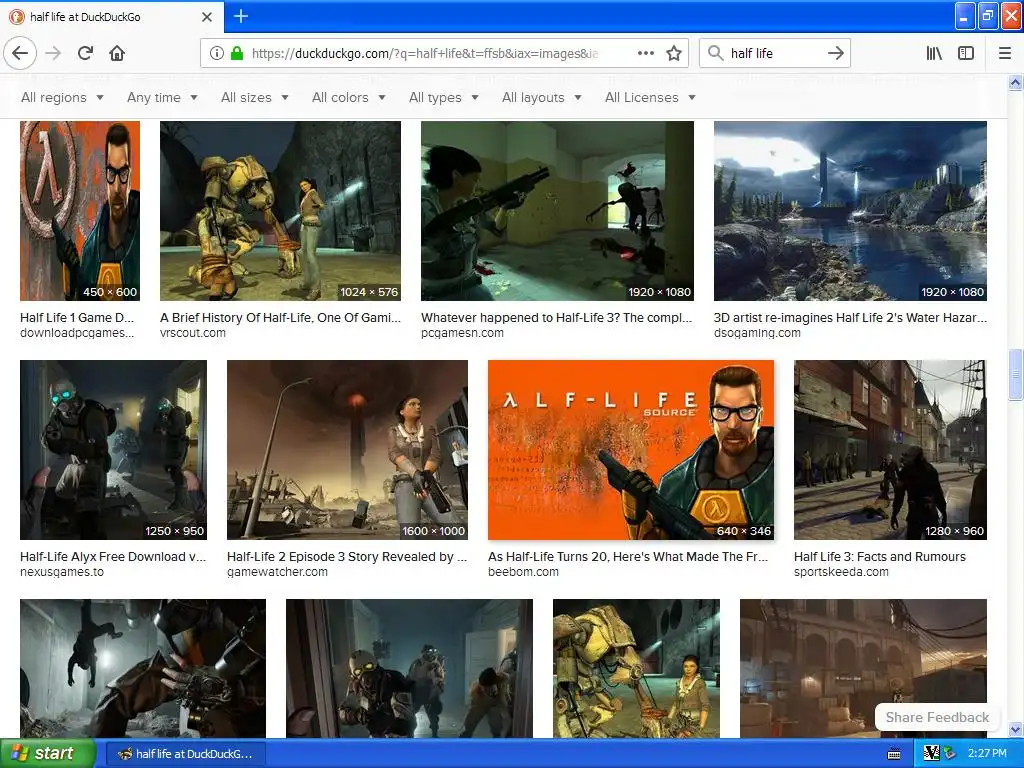Open 'Half Life 1 Game D...' result title

[x=77, y=317]
